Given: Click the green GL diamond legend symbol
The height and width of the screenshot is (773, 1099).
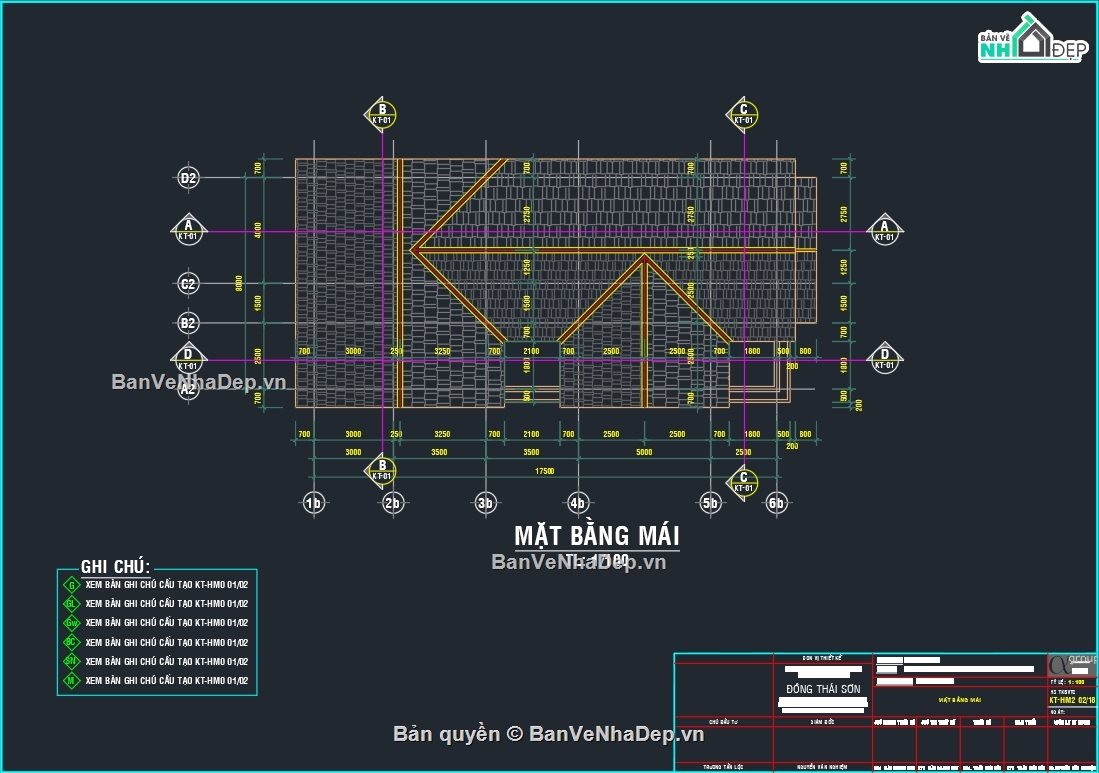Looking at the screenshot, I should point(71,604).
